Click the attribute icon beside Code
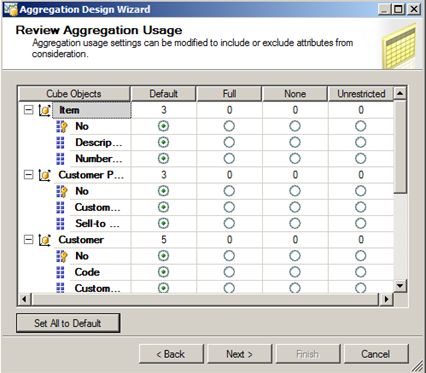Image resolution: width=426 pixels, height=373 pixels. [60, 272]
